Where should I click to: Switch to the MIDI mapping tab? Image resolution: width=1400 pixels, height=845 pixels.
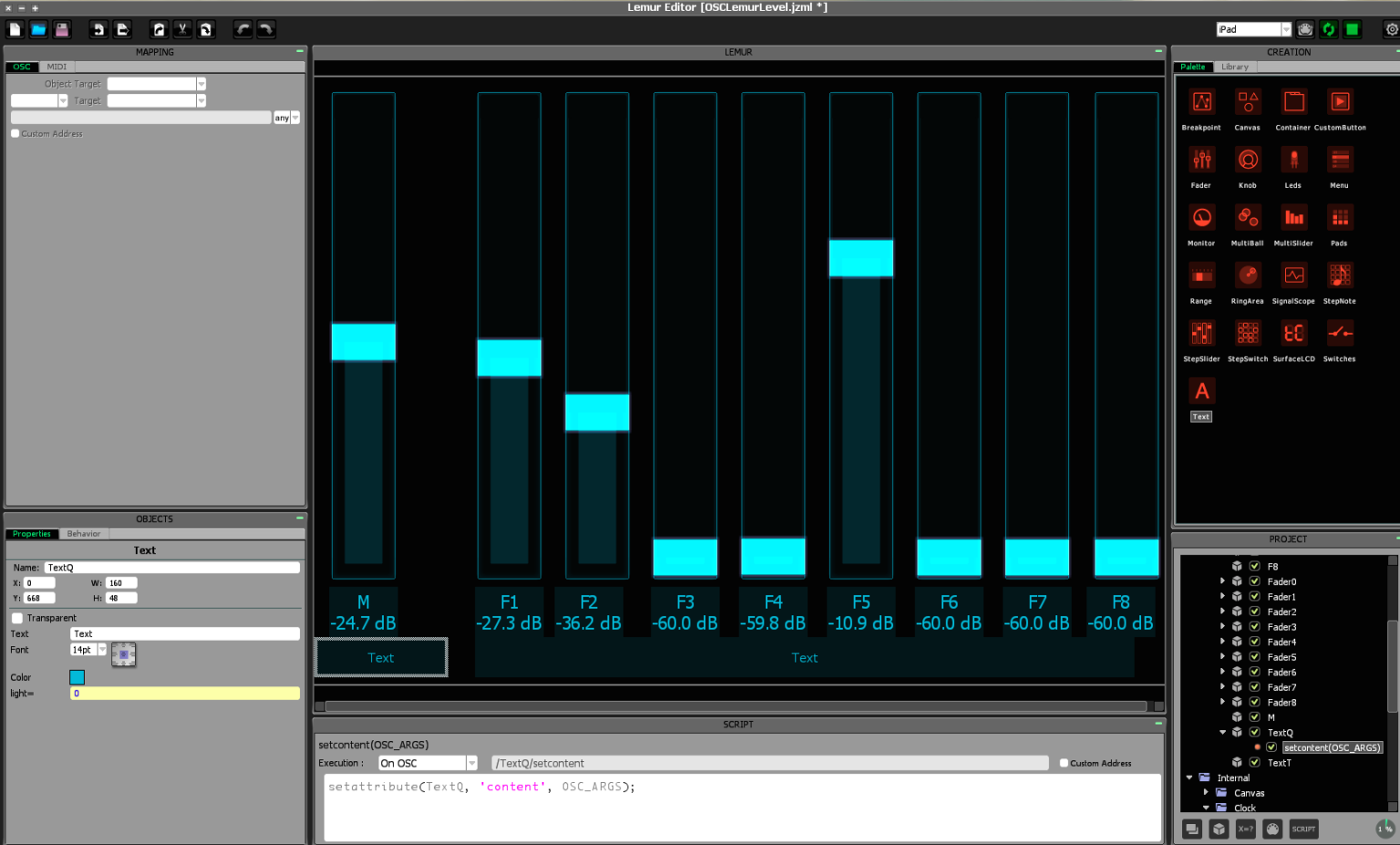click(x=57, y=67)
